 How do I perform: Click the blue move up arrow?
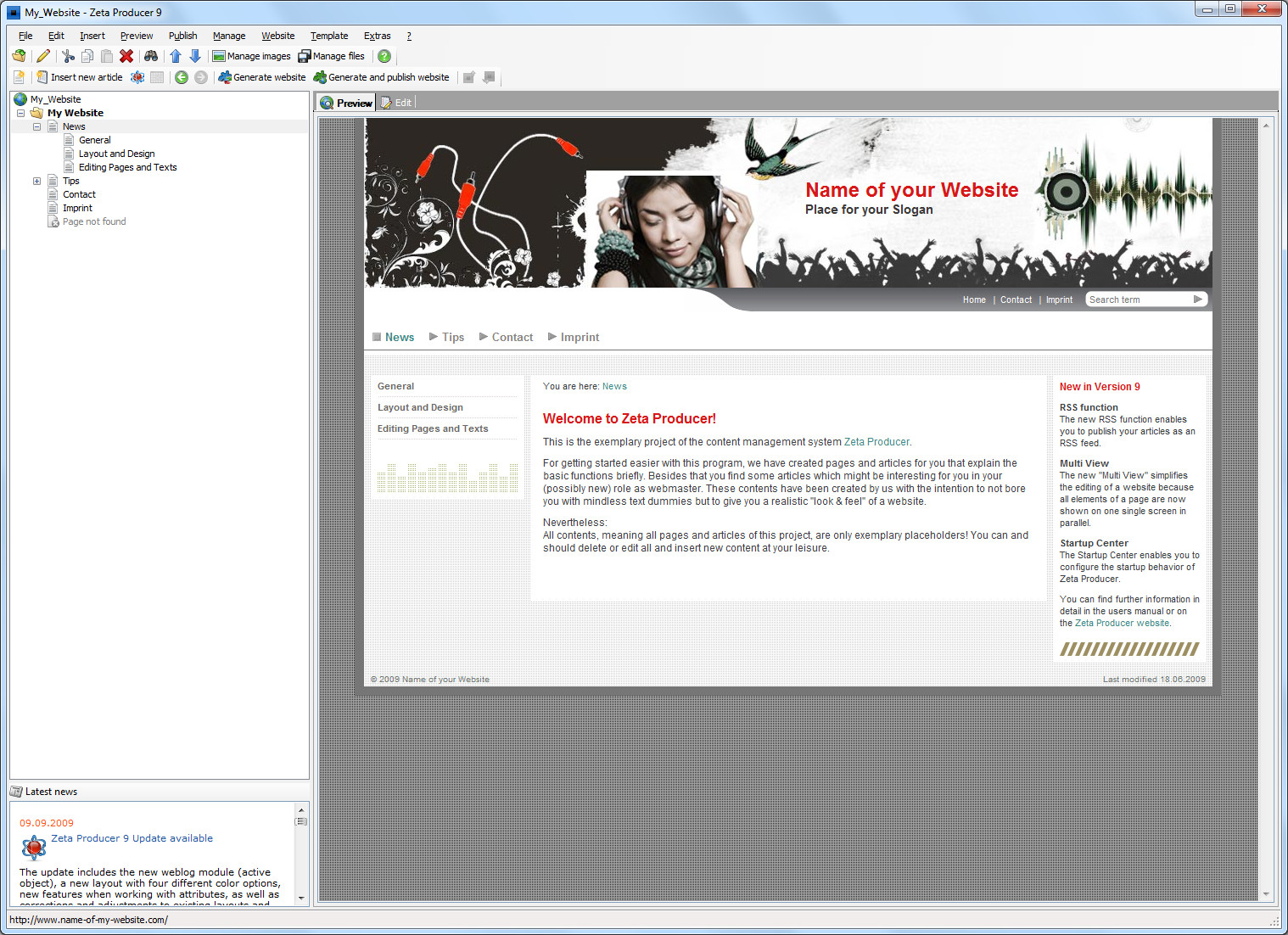(x=176, y=56)
